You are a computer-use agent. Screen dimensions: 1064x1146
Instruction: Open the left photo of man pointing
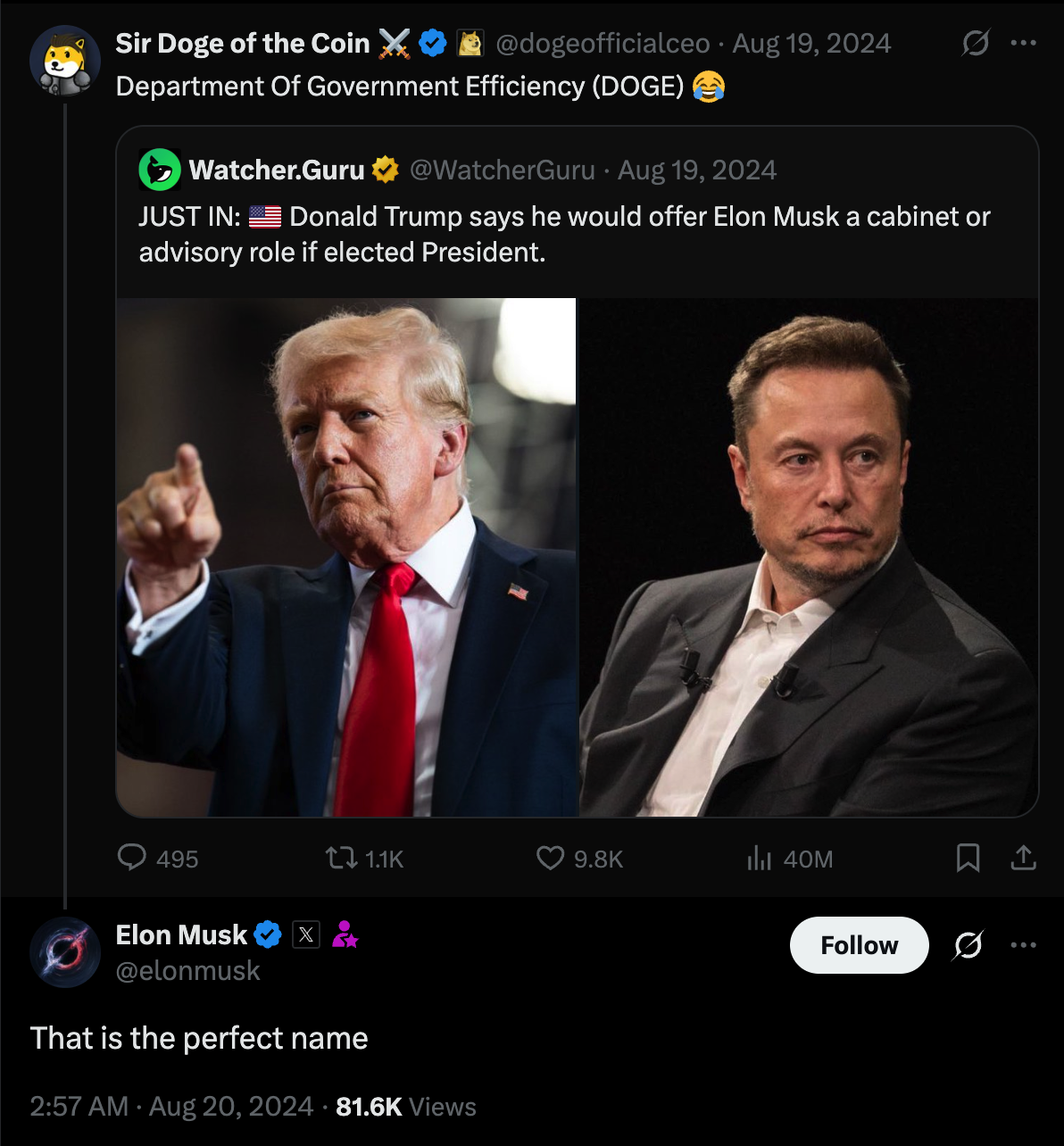click(346, 557)
